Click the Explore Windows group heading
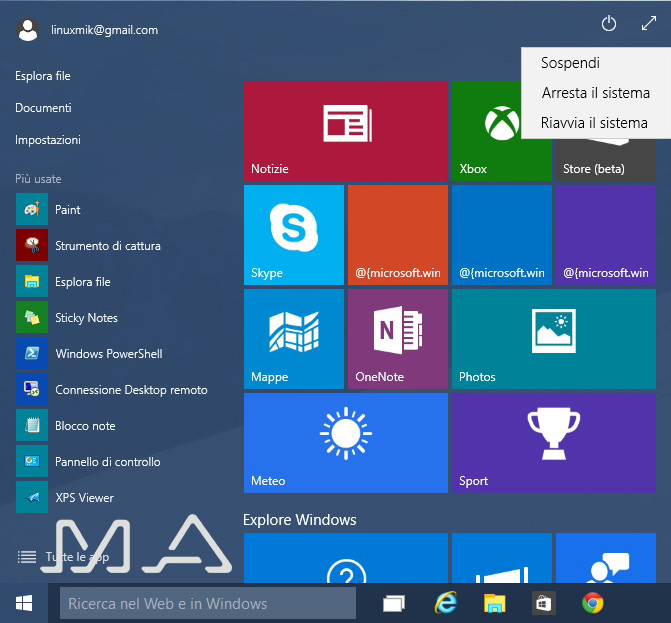The image size is (671, 623). click(x=300, y=519)
